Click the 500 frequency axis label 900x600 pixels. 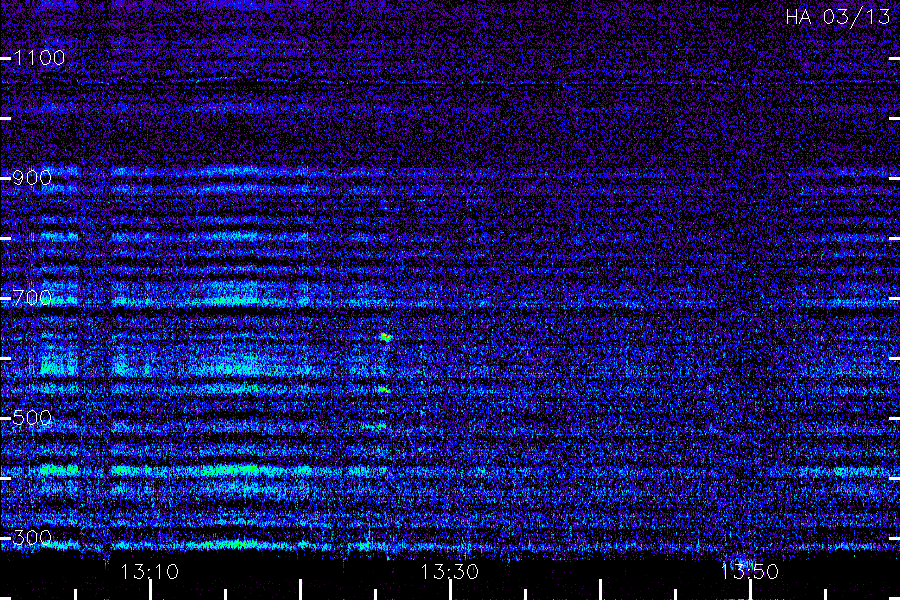click(x=32, y=417)
